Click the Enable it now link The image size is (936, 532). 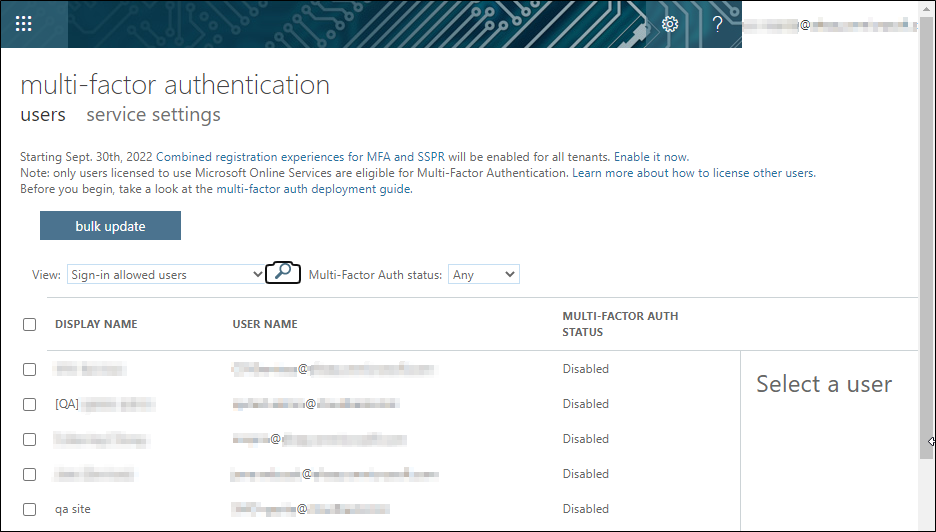[x=651, y=157]
